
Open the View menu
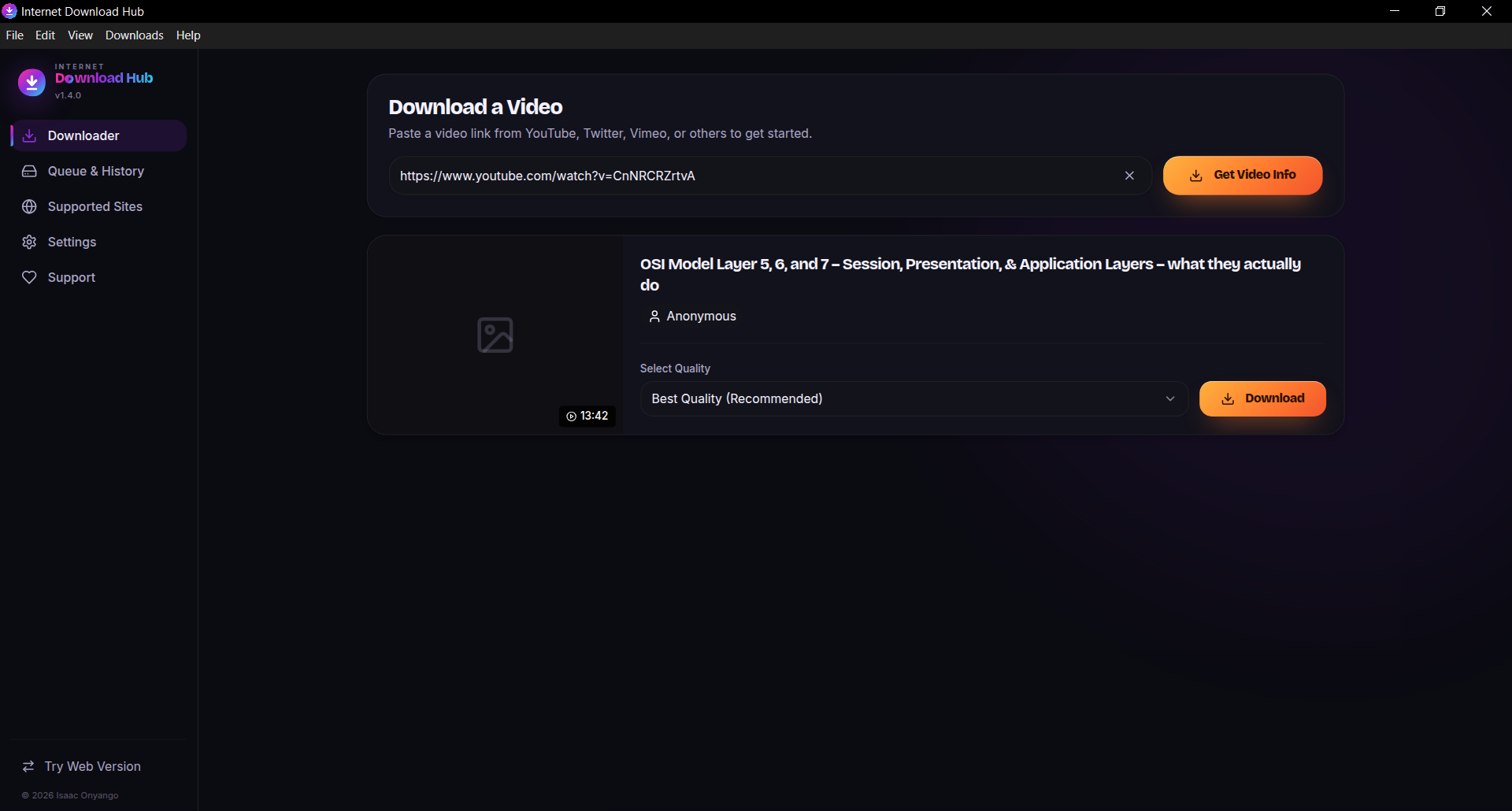80,35
